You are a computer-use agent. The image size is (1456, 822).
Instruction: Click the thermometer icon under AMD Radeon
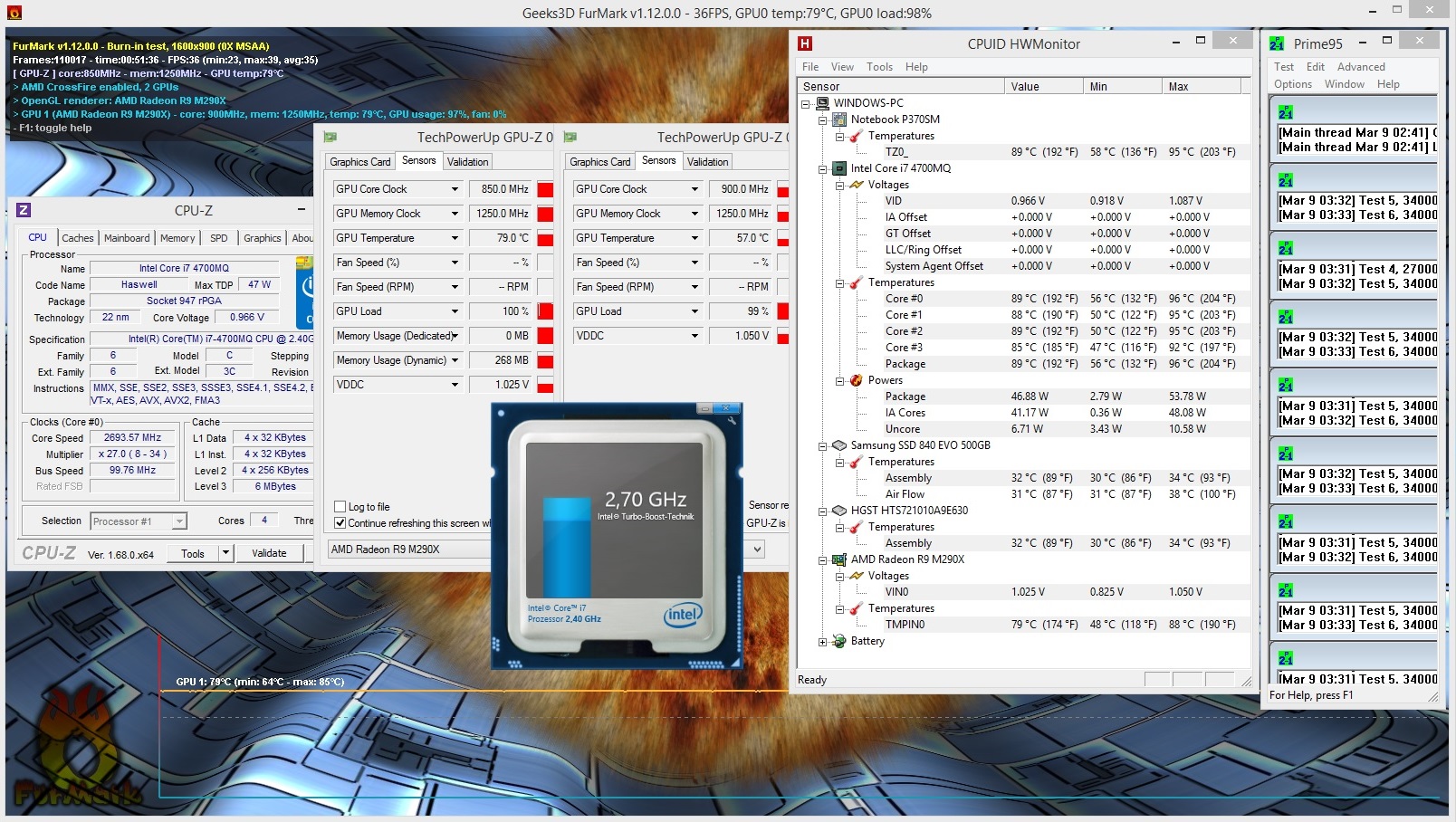click(x=857, y=608)
